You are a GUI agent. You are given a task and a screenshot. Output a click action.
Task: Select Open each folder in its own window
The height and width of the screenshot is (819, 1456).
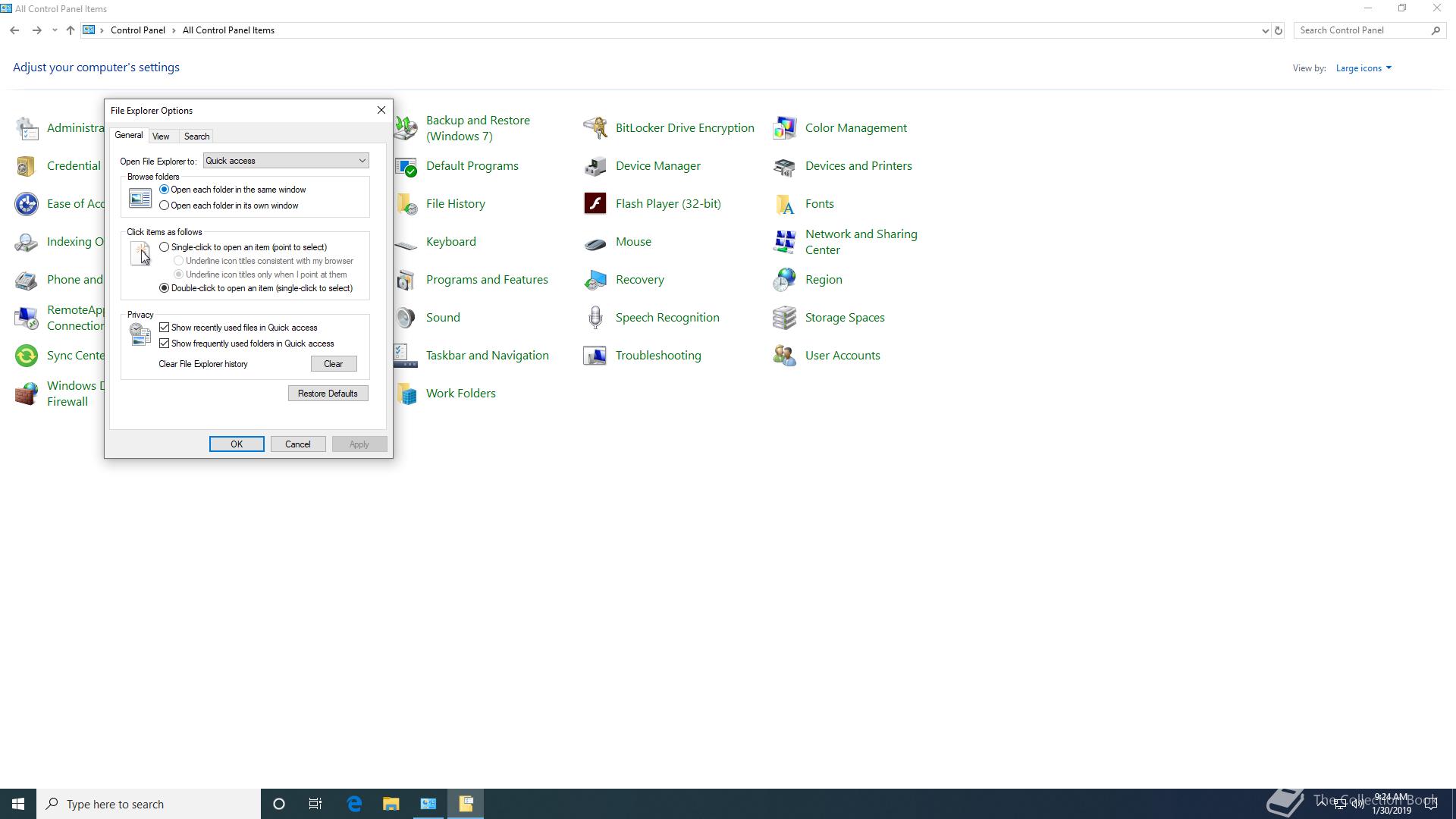(x=229, y=206)
